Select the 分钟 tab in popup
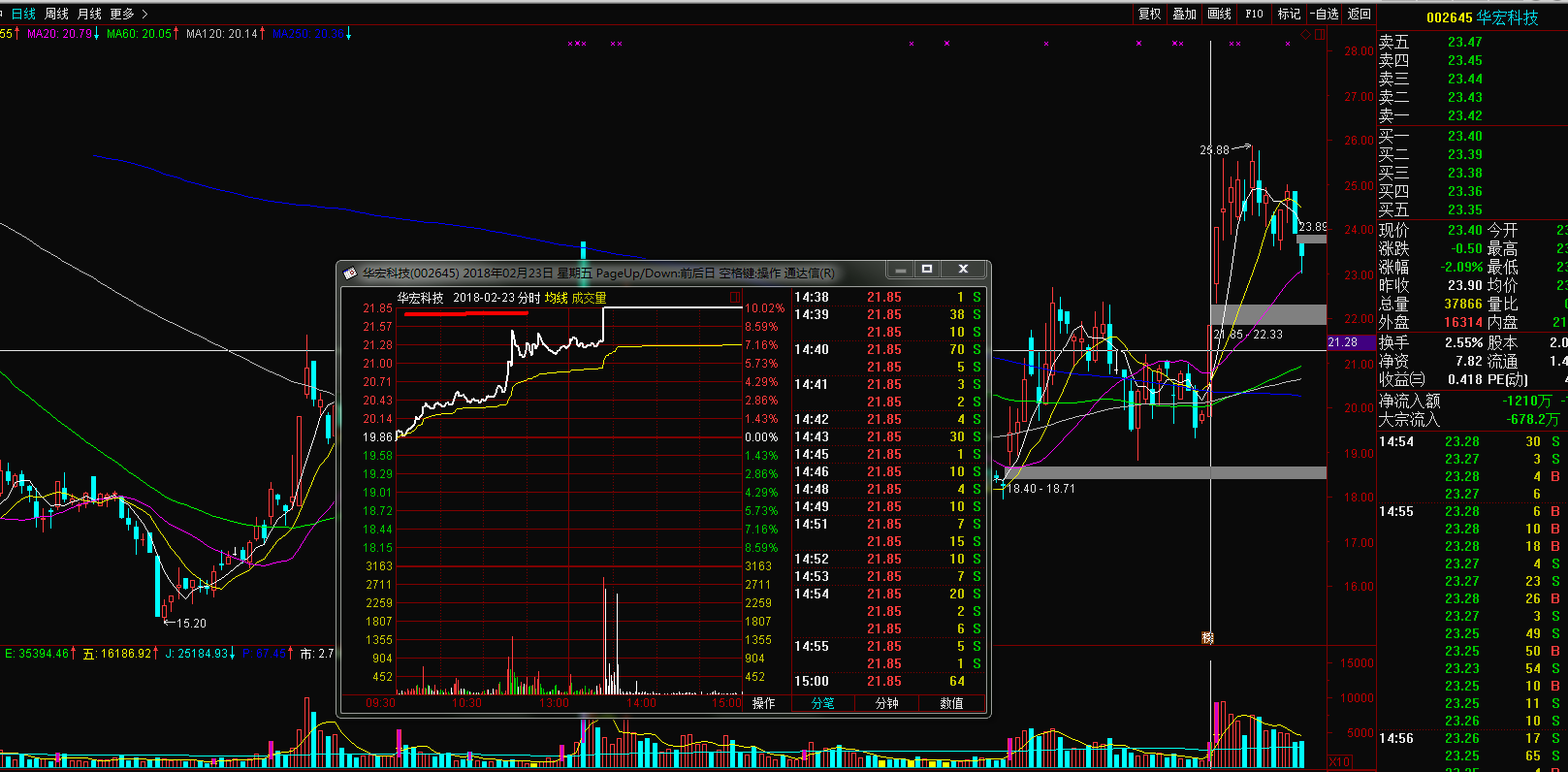The height and width of the screenshot is (772, 1568). pos(886,703)
